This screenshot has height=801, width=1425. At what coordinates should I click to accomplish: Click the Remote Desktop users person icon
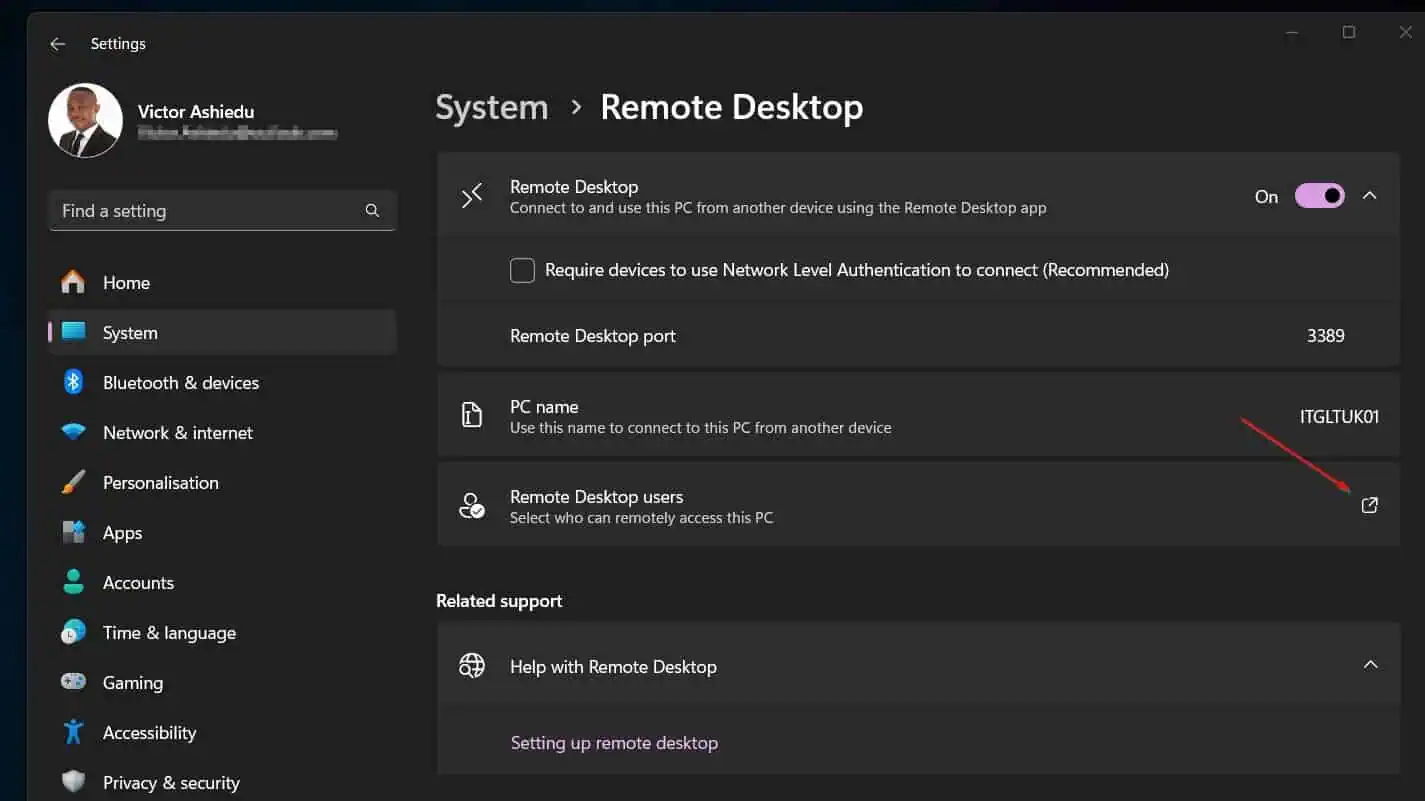pyautogui.click(x=472, y=505)
